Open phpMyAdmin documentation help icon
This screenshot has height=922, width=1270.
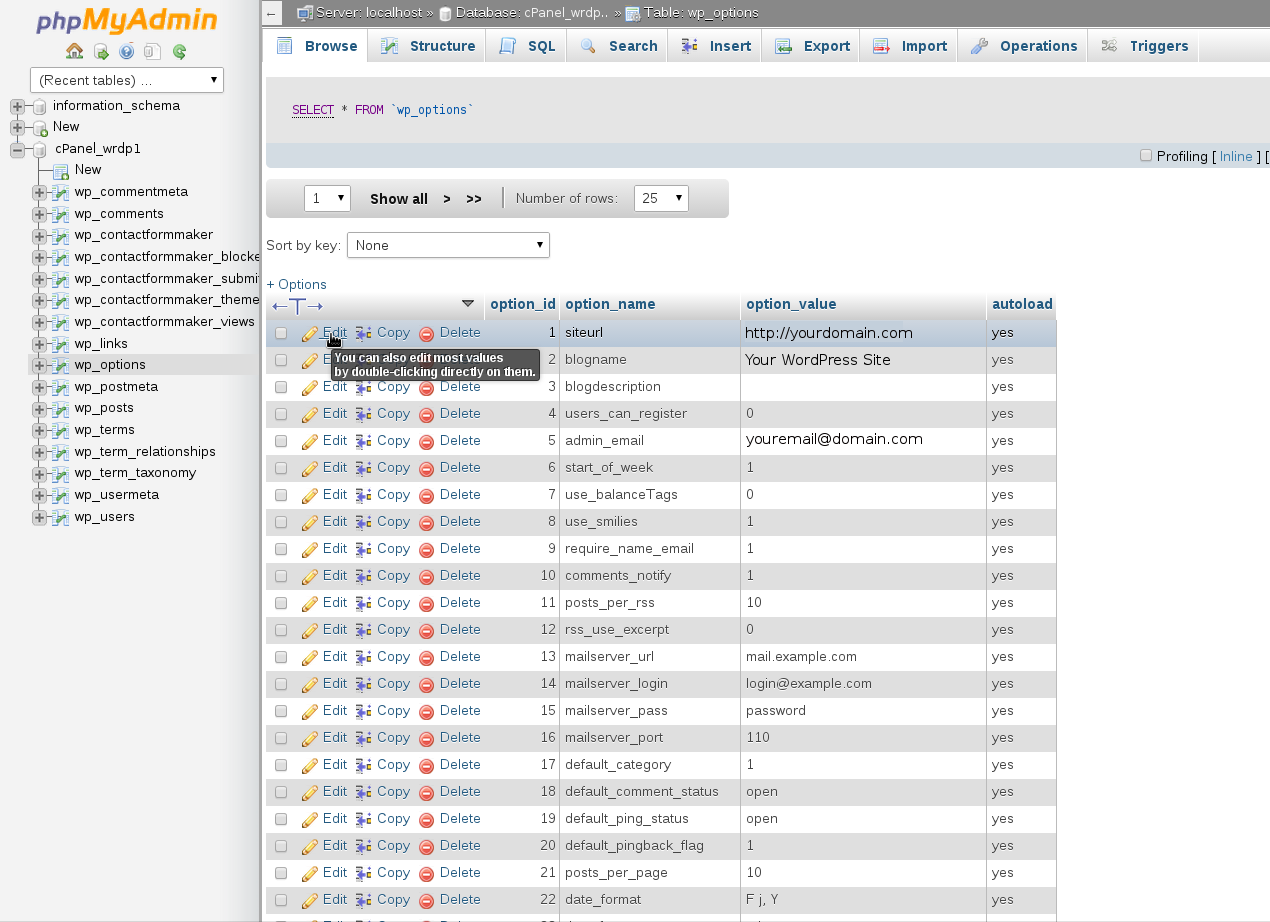pyautogui.click(x=126, y=51)
